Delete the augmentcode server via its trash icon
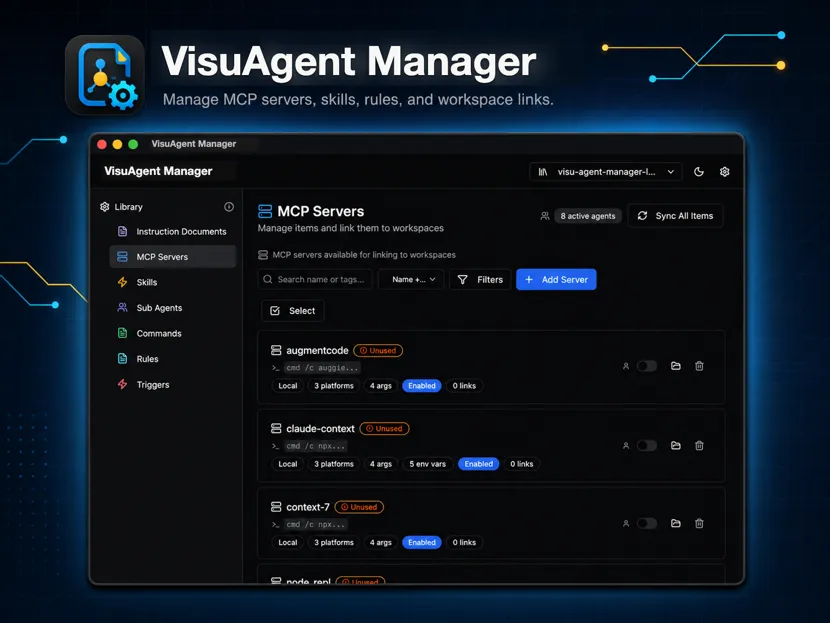This screenshot has width=830, height=623. tap(699, 366)
